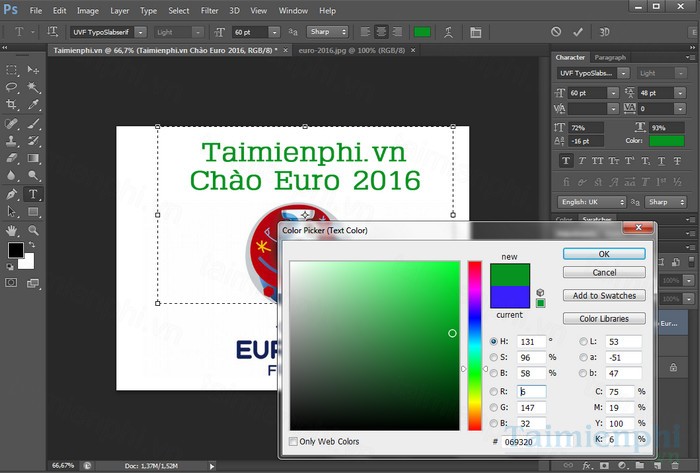Screen dimensions: 700x473
Task: Select the Rectangular Marquee tool
Action: pyautogui.click(x=12, y=70)
